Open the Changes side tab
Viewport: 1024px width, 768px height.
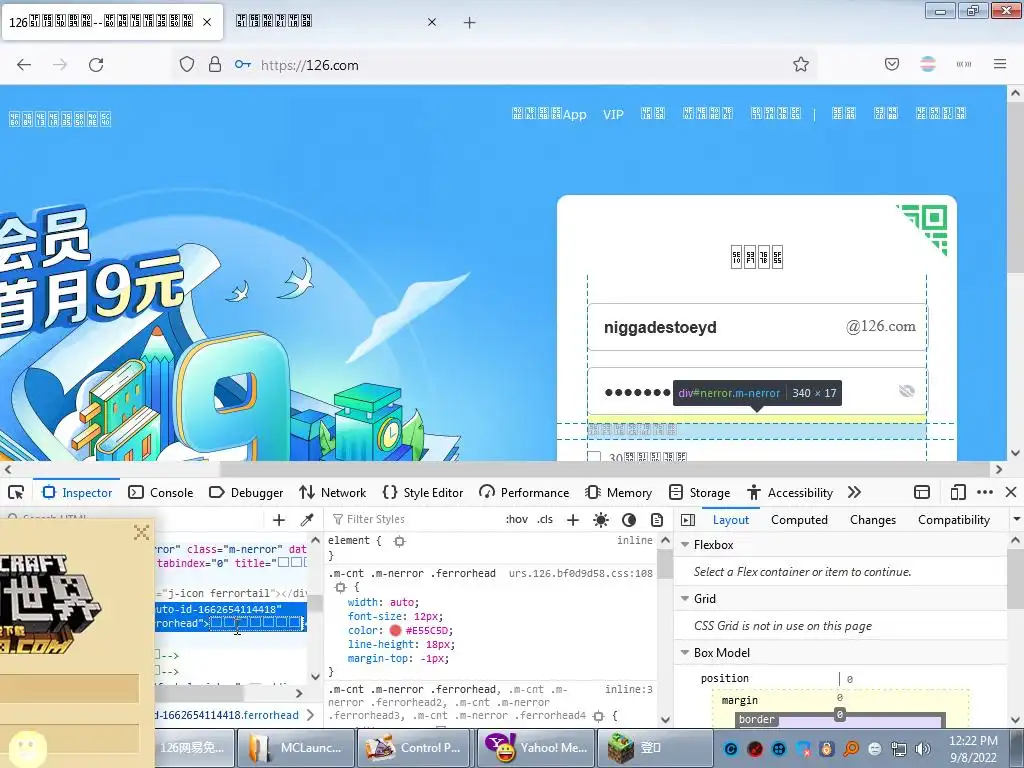point(872,520)
